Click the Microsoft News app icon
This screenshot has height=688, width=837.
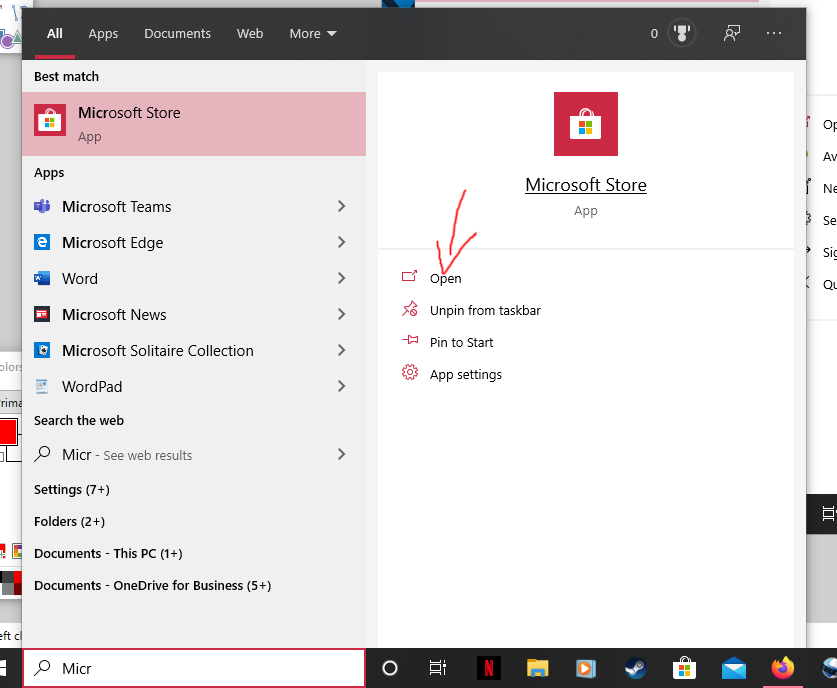[x=42, y=314]
